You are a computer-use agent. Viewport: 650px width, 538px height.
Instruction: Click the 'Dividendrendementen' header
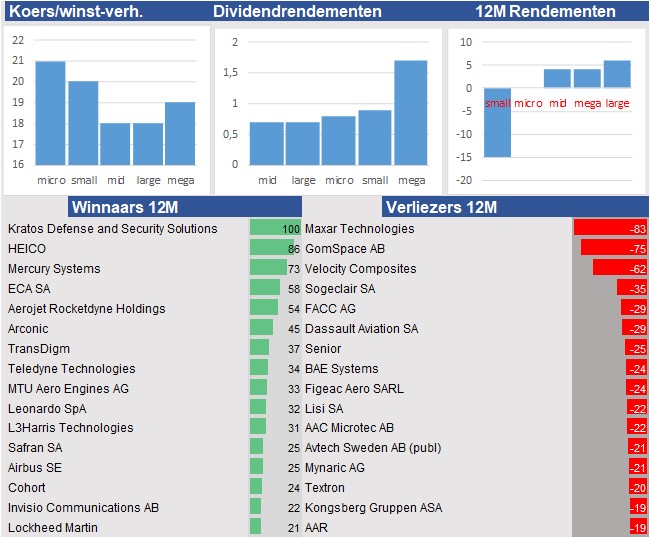click(297, 11)
